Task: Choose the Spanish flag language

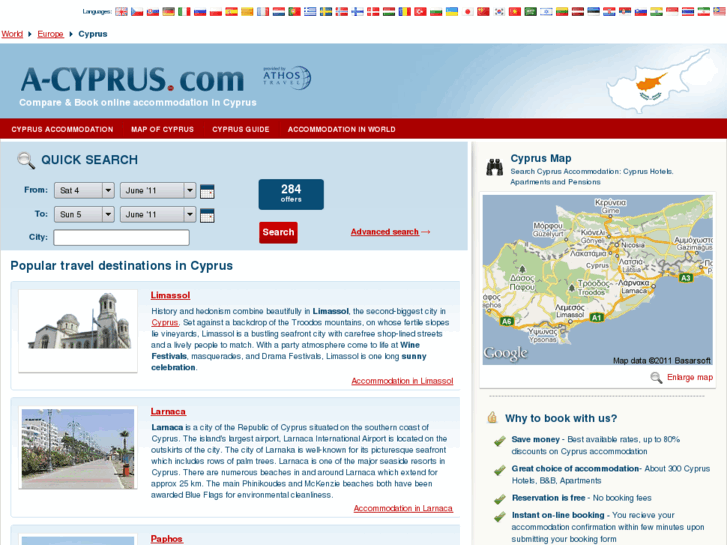Action: tap(231, 12)
